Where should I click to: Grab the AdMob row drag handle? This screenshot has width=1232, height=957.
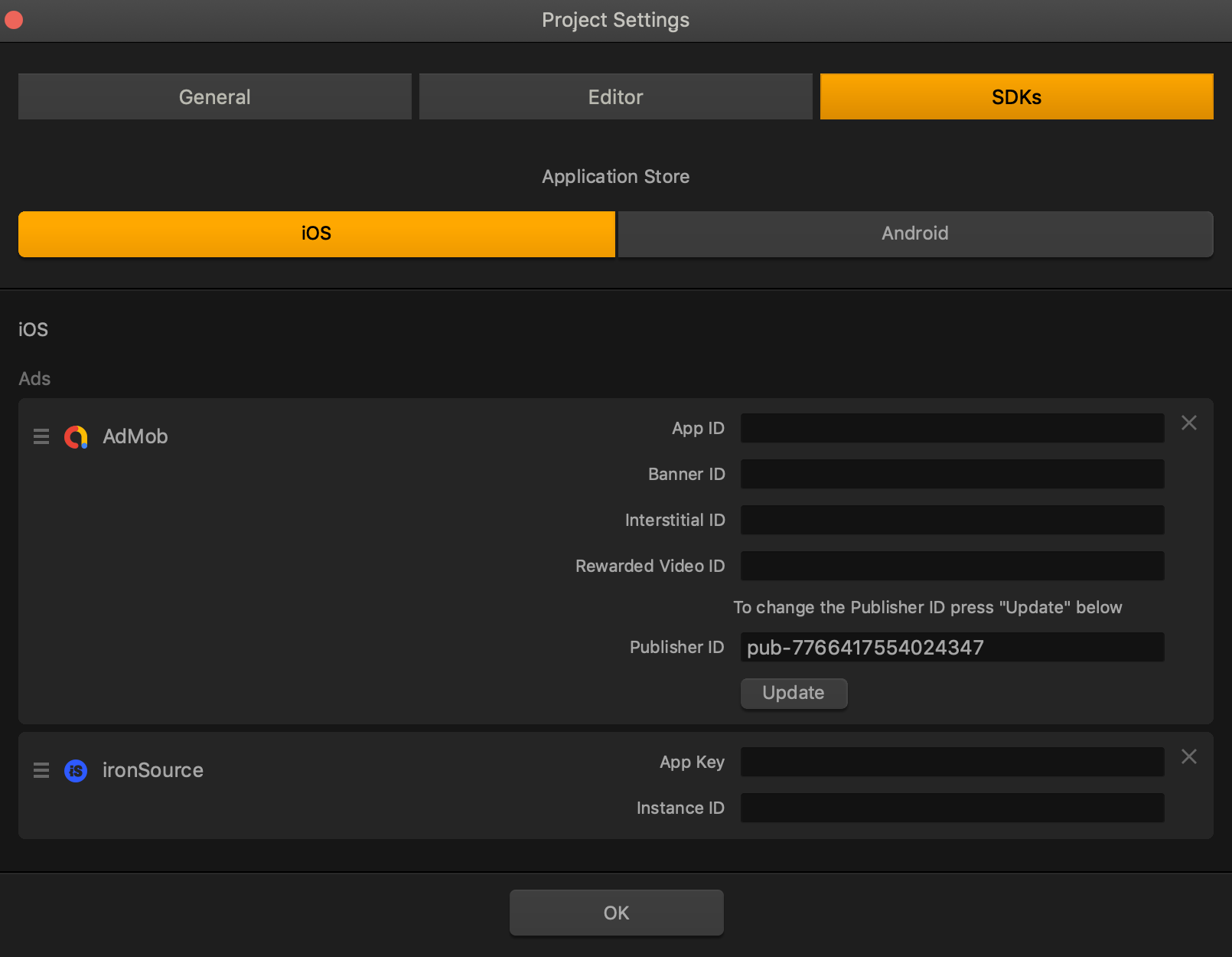pyautogui.click(x=41, y=437)
